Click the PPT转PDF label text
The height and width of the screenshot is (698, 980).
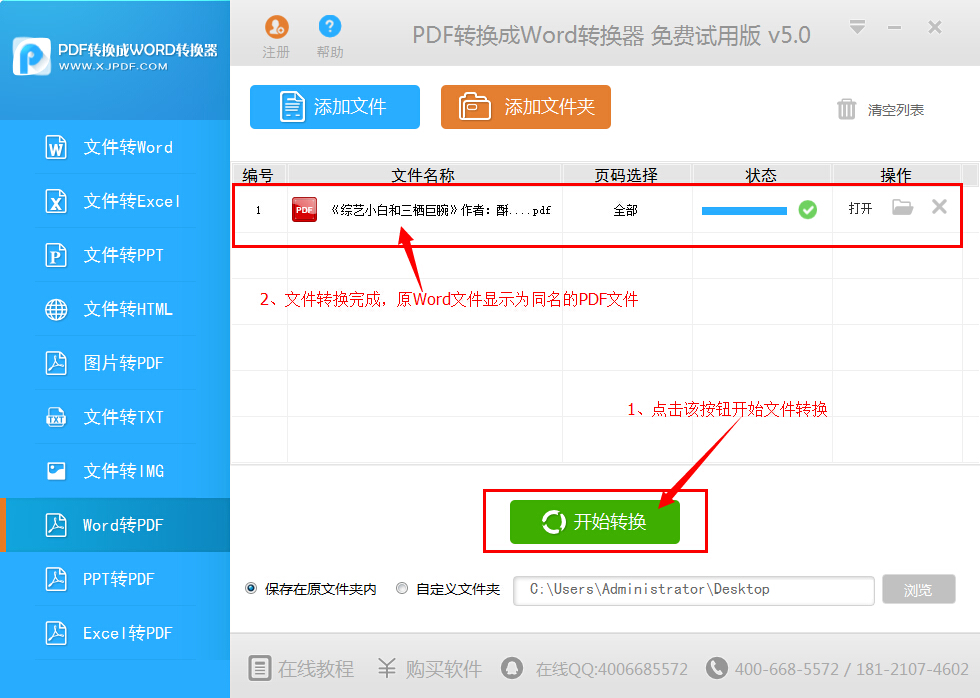tap(119, 579)
